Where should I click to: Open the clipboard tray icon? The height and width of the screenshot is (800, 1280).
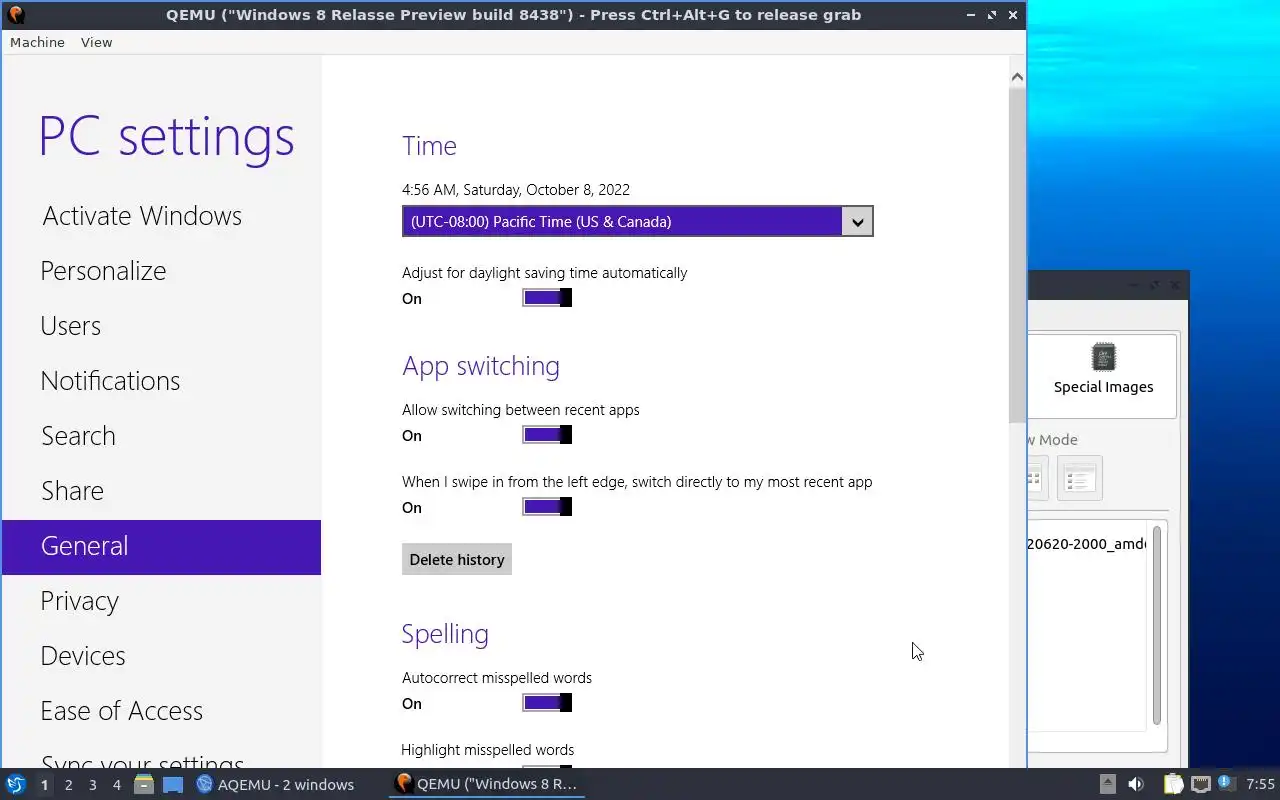coord(1173,784)
